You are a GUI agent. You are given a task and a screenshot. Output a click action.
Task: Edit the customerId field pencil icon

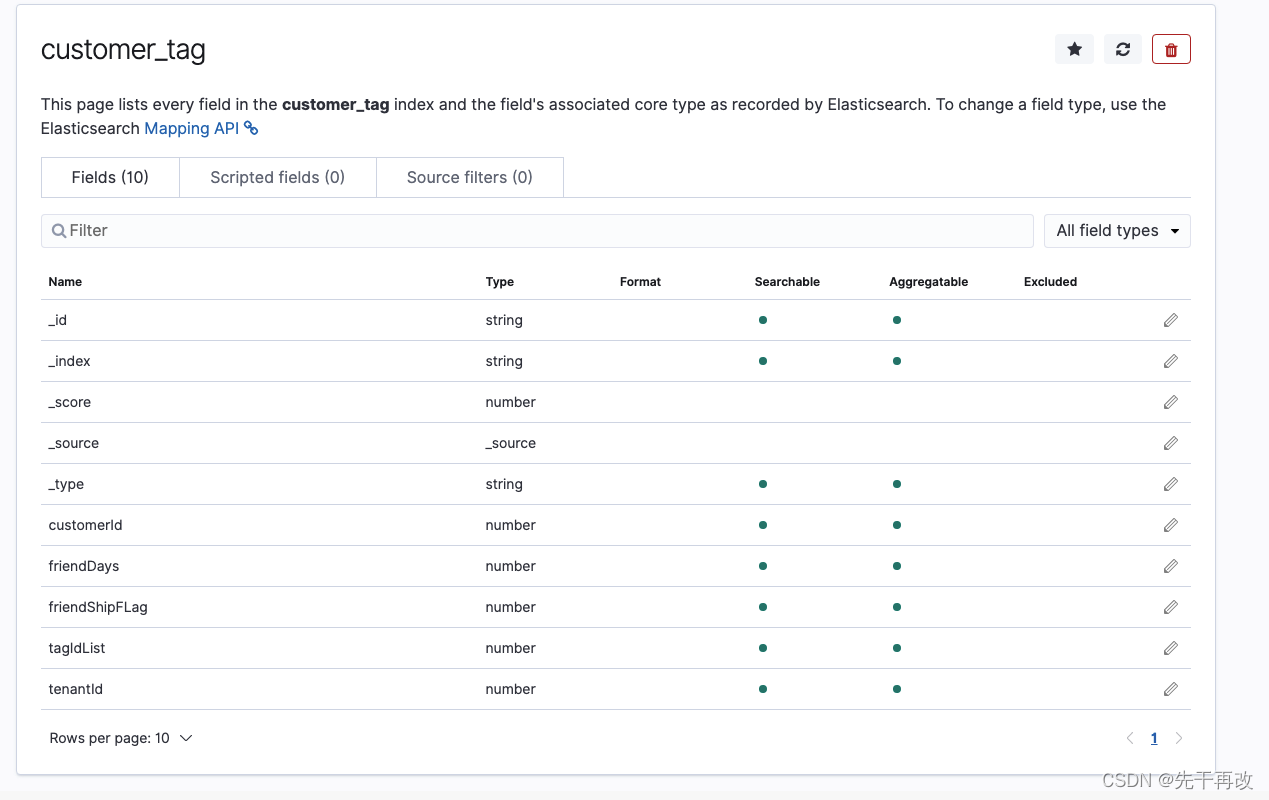[1170, 525]
